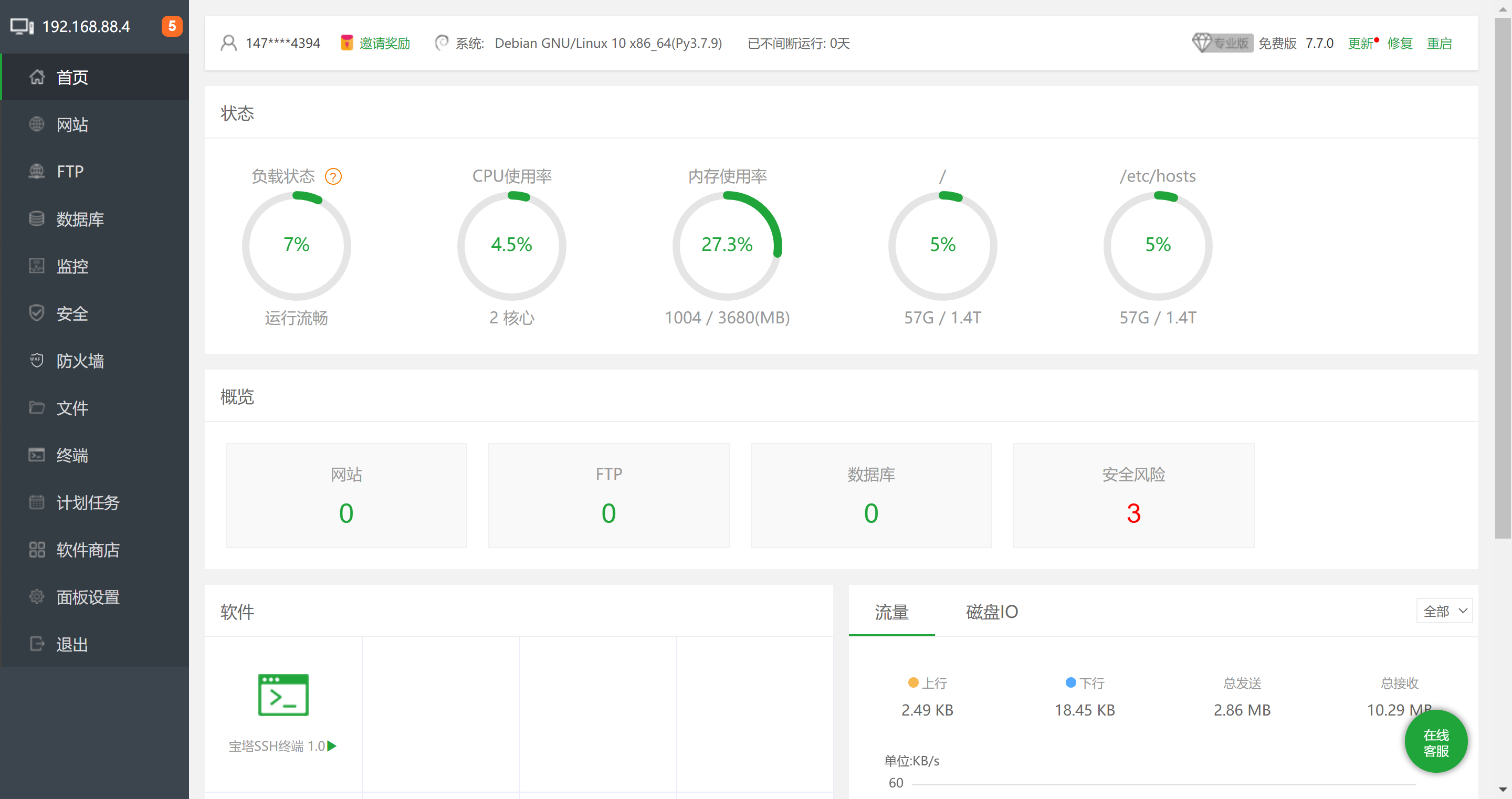
Task: Click the monitor icon next to 192.168.88.4
Action: pos(22,26)
